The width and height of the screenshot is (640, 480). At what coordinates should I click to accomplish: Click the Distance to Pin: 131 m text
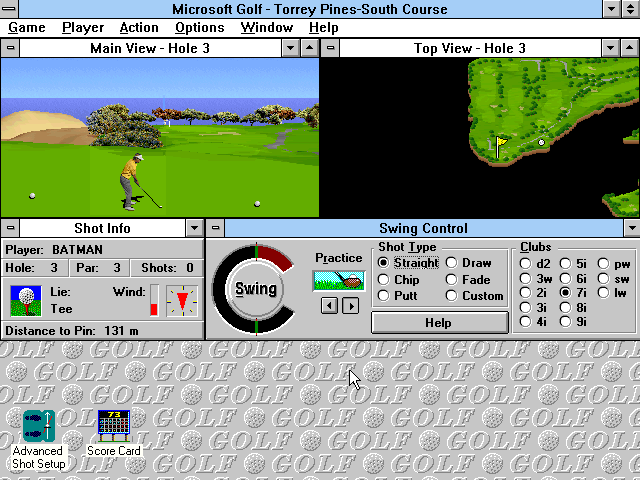(x=72, y=331)
